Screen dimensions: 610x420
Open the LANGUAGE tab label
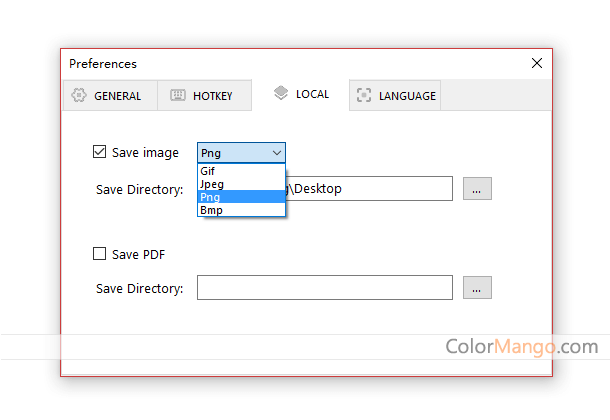click(x=406, y=96)
